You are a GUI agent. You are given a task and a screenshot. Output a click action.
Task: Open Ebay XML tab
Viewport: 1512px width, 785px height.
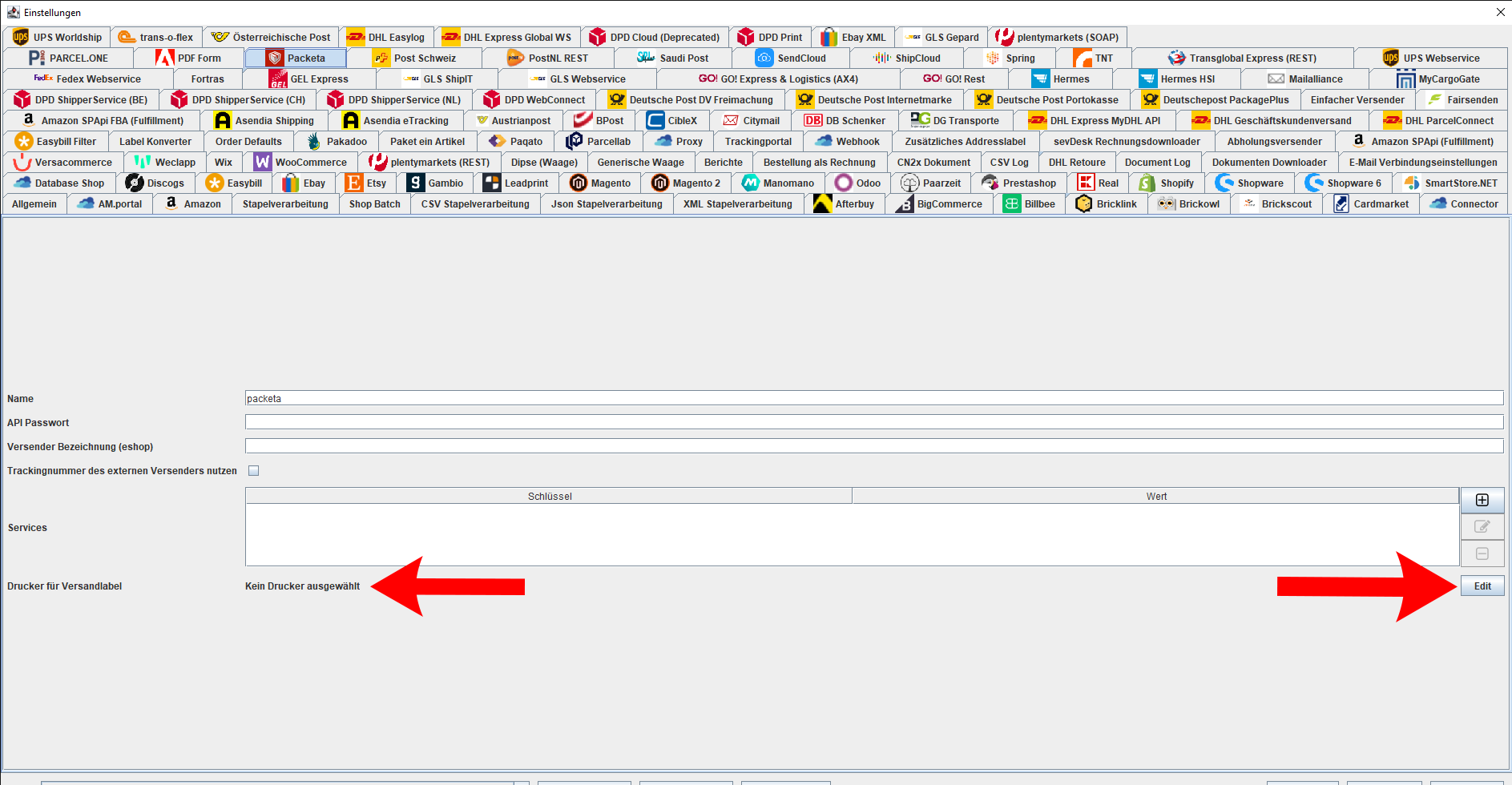854,37
